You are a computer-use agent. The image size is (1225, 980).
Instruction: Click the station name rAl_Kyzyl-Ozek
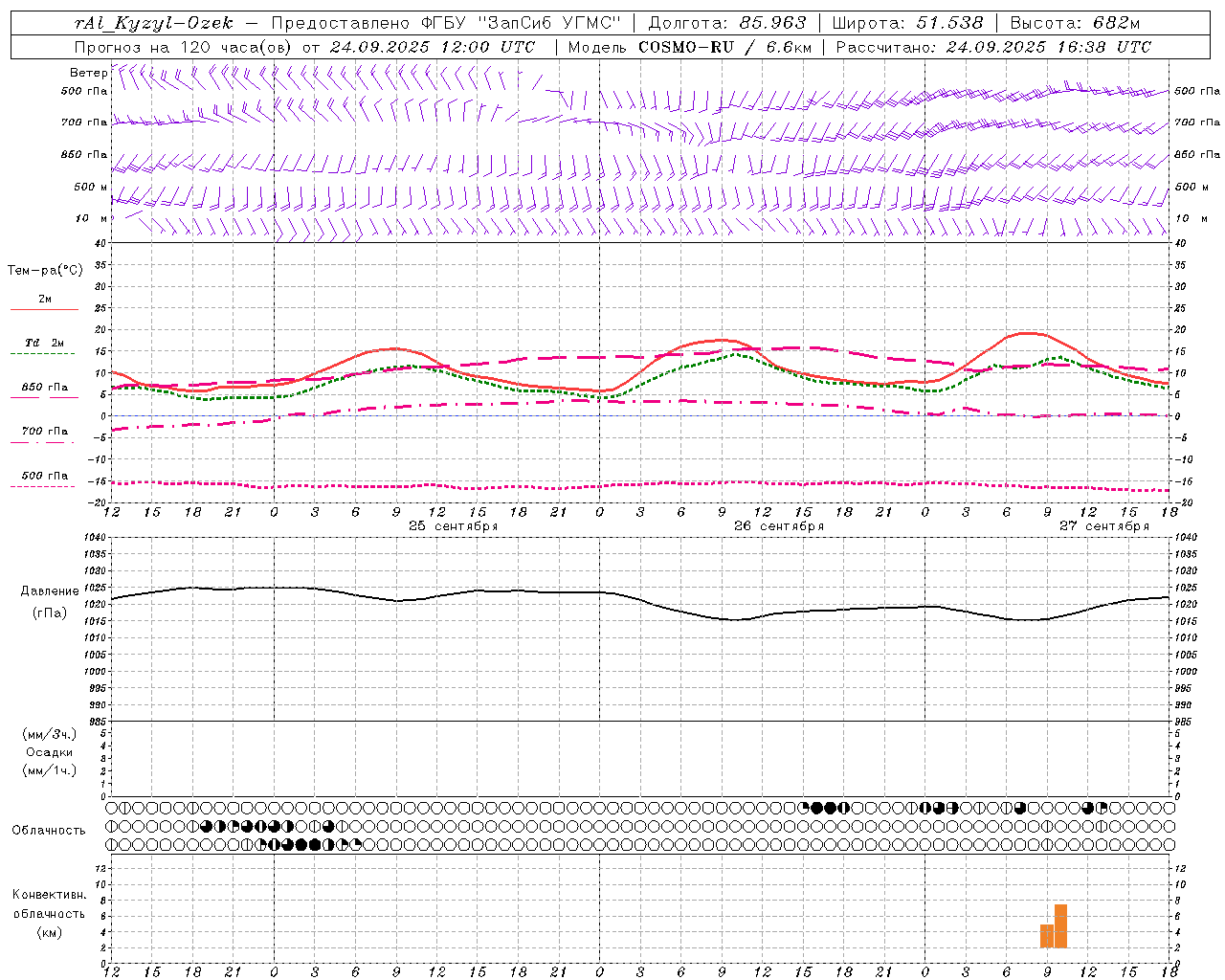(153, 23)
